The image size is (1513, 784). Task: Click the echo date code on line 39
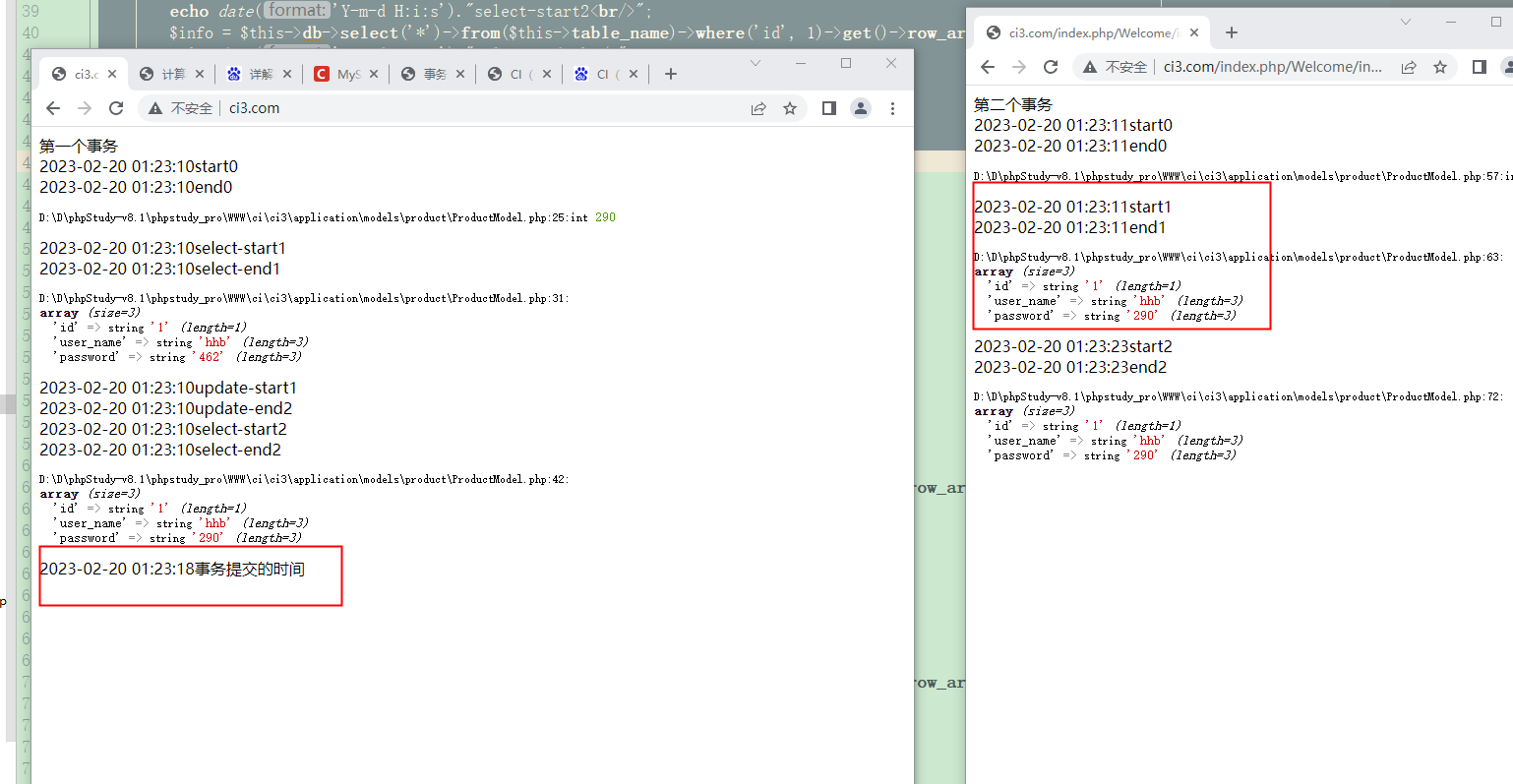411,11
